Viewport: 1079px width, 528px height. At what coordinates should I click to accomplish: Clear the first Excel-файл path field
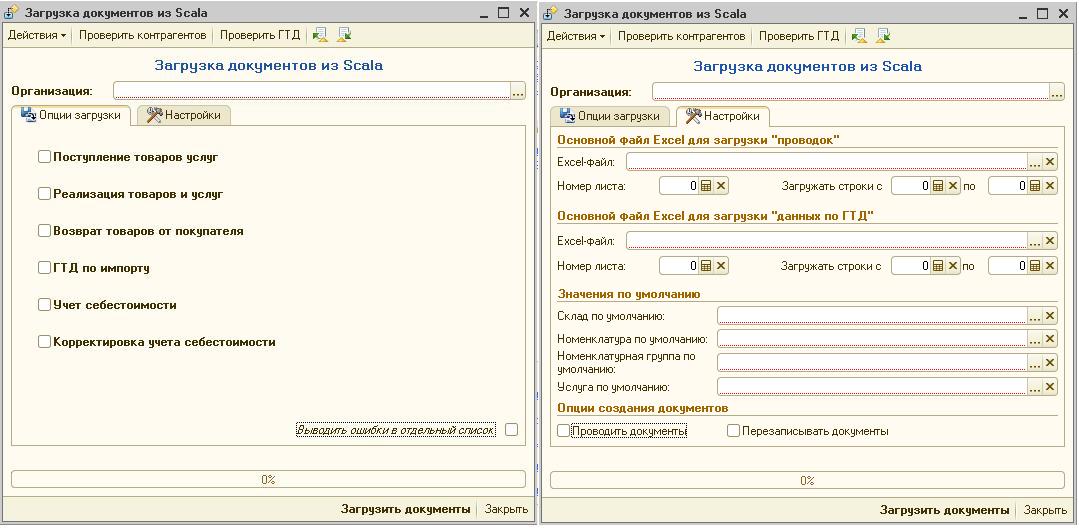[1050, 162]
